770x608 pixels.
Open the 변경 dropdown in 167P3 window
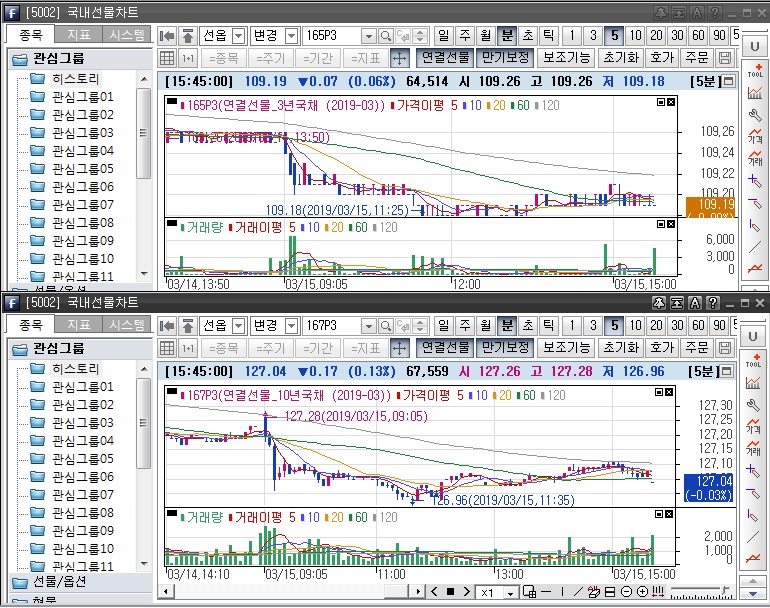coord(292,326)
